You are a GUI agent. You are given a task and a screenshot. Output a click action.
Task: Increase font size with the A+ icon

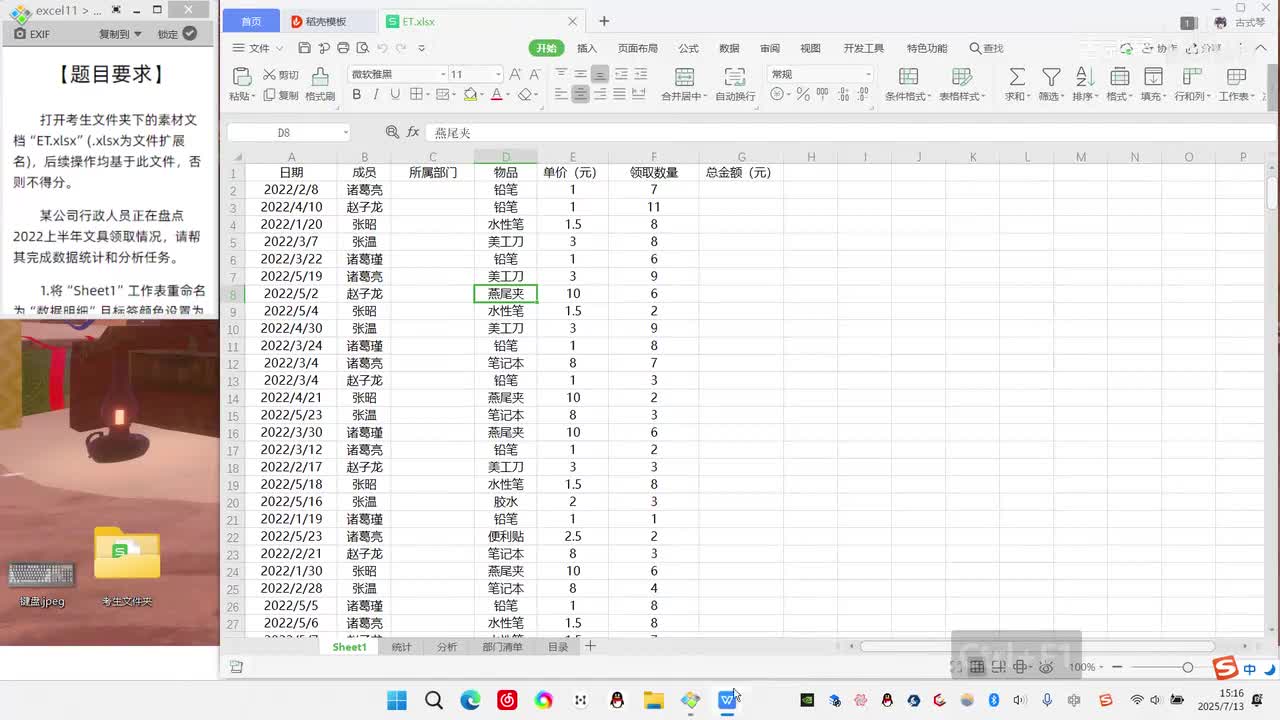[515, 74]
